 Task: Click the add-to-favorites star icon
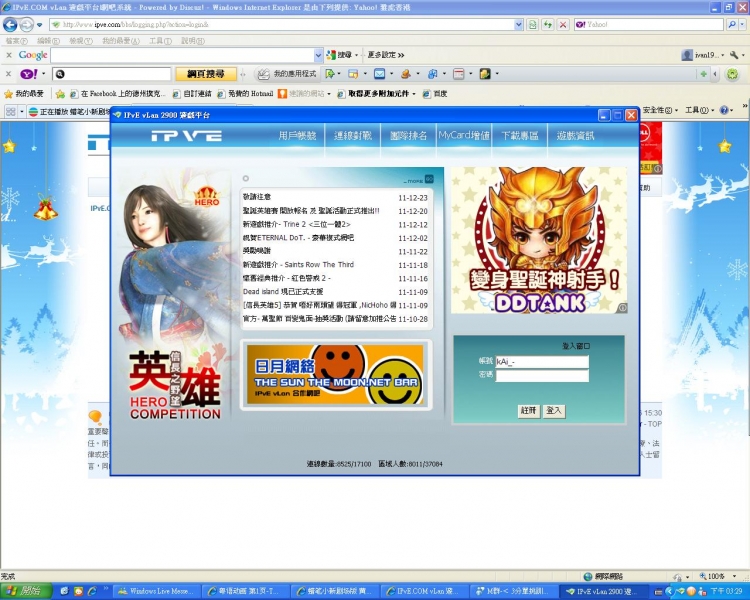(60, 94)
